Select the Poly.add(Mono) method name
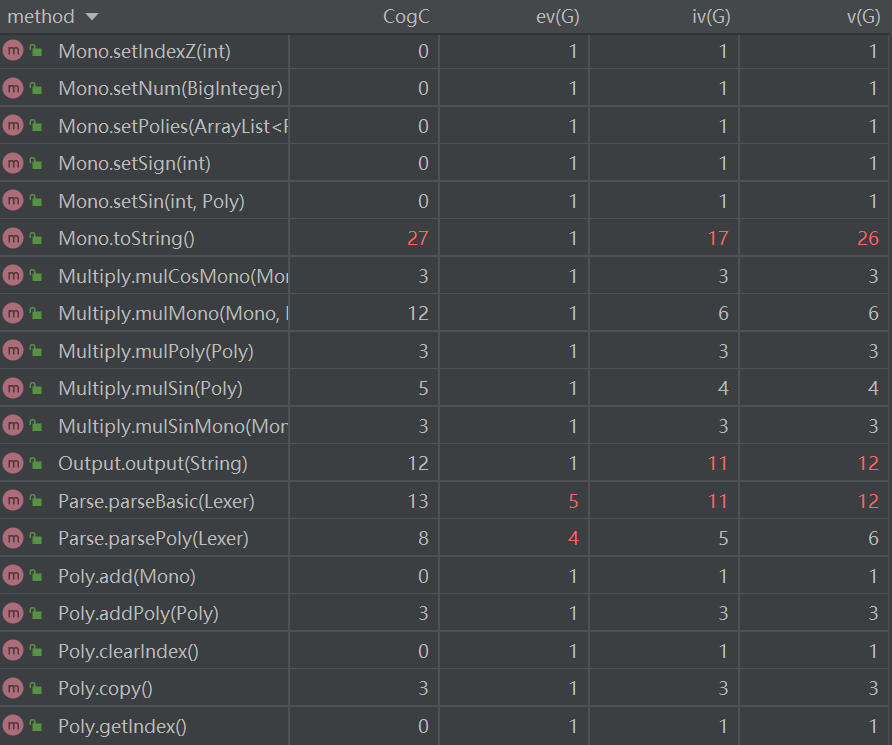This screenshot has width=892, height=745. [x=127, y=576]
